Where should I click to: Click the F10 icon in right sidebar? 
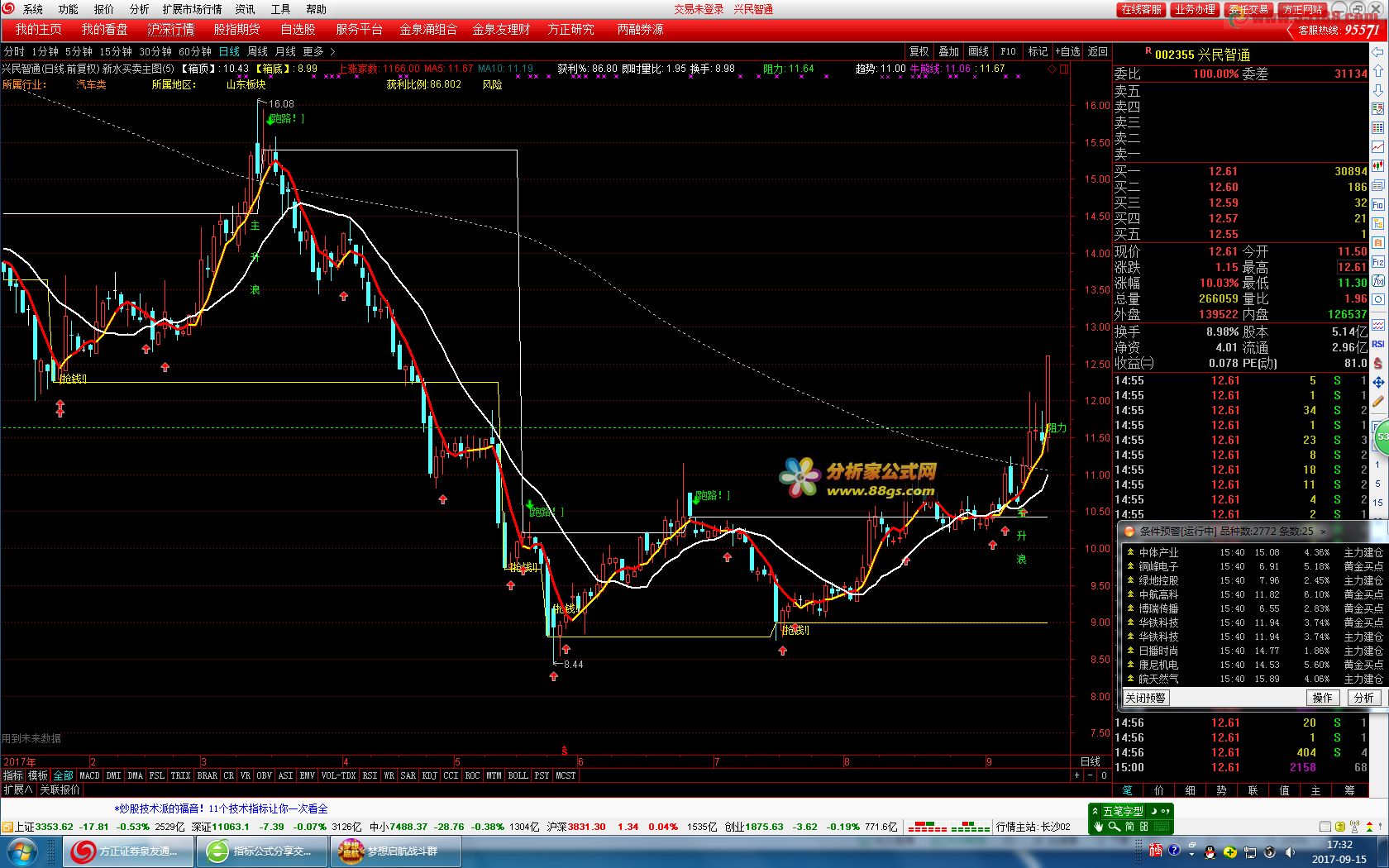point(1378,204)
